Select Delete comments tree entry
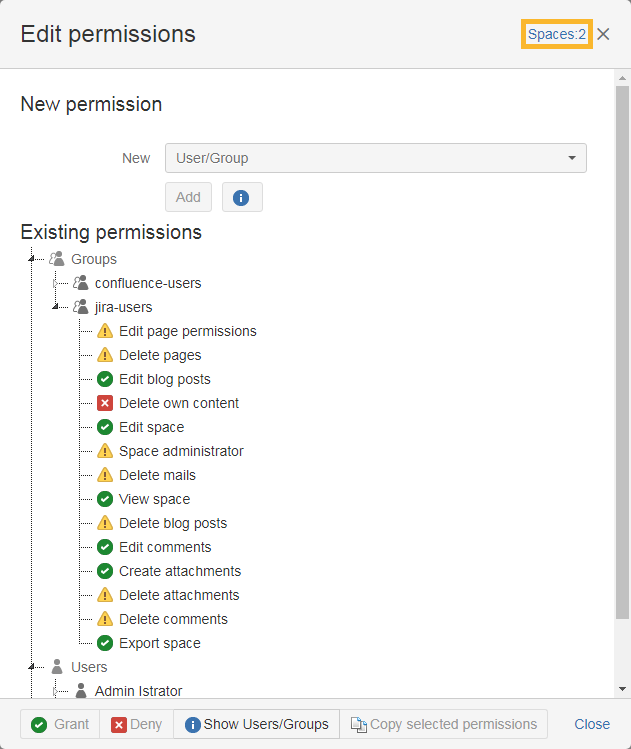 click(x=173, y=619)
